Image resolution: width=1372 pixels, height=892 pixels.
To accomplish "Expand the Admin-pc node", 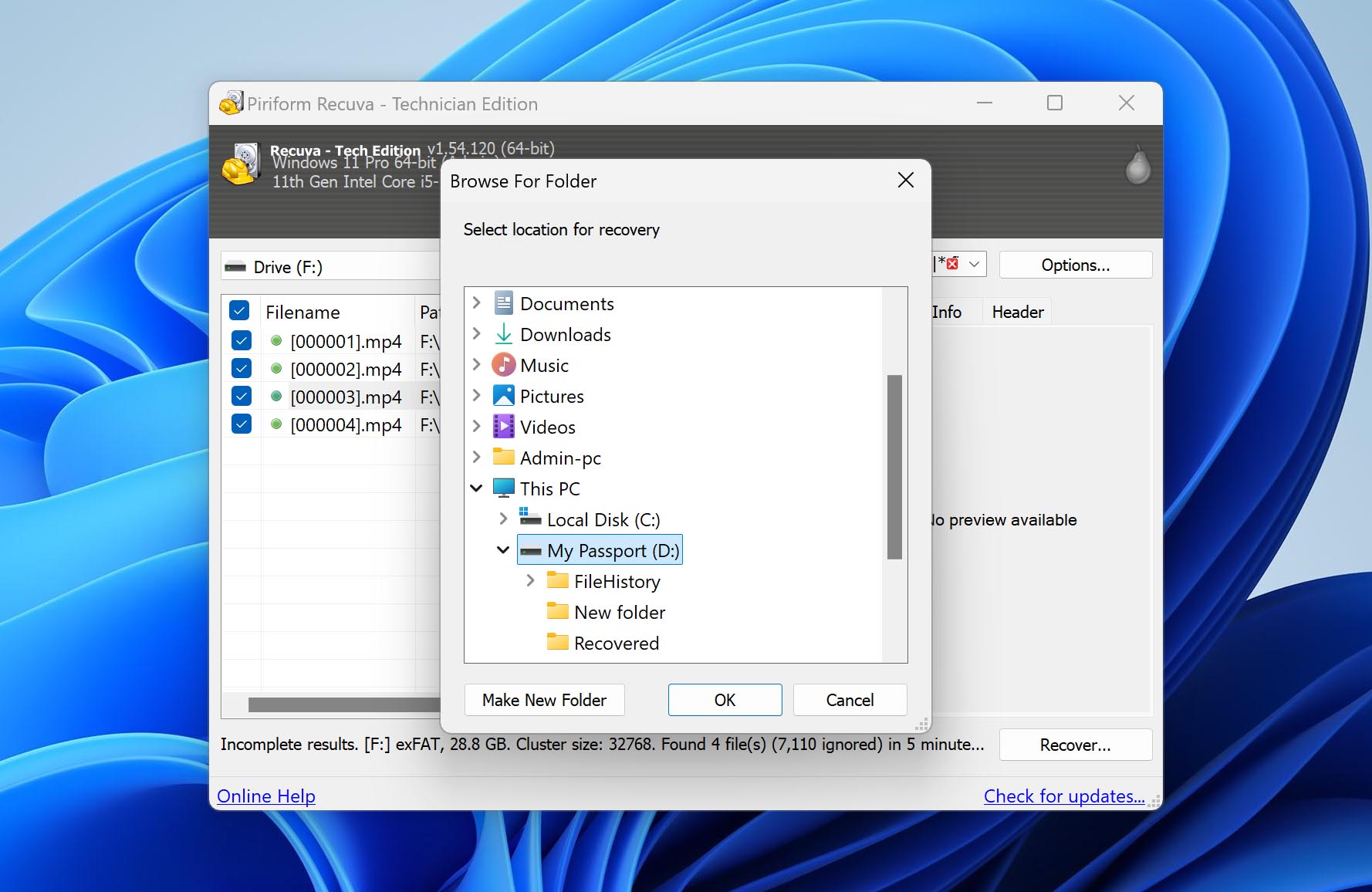I will coord(477,457).
